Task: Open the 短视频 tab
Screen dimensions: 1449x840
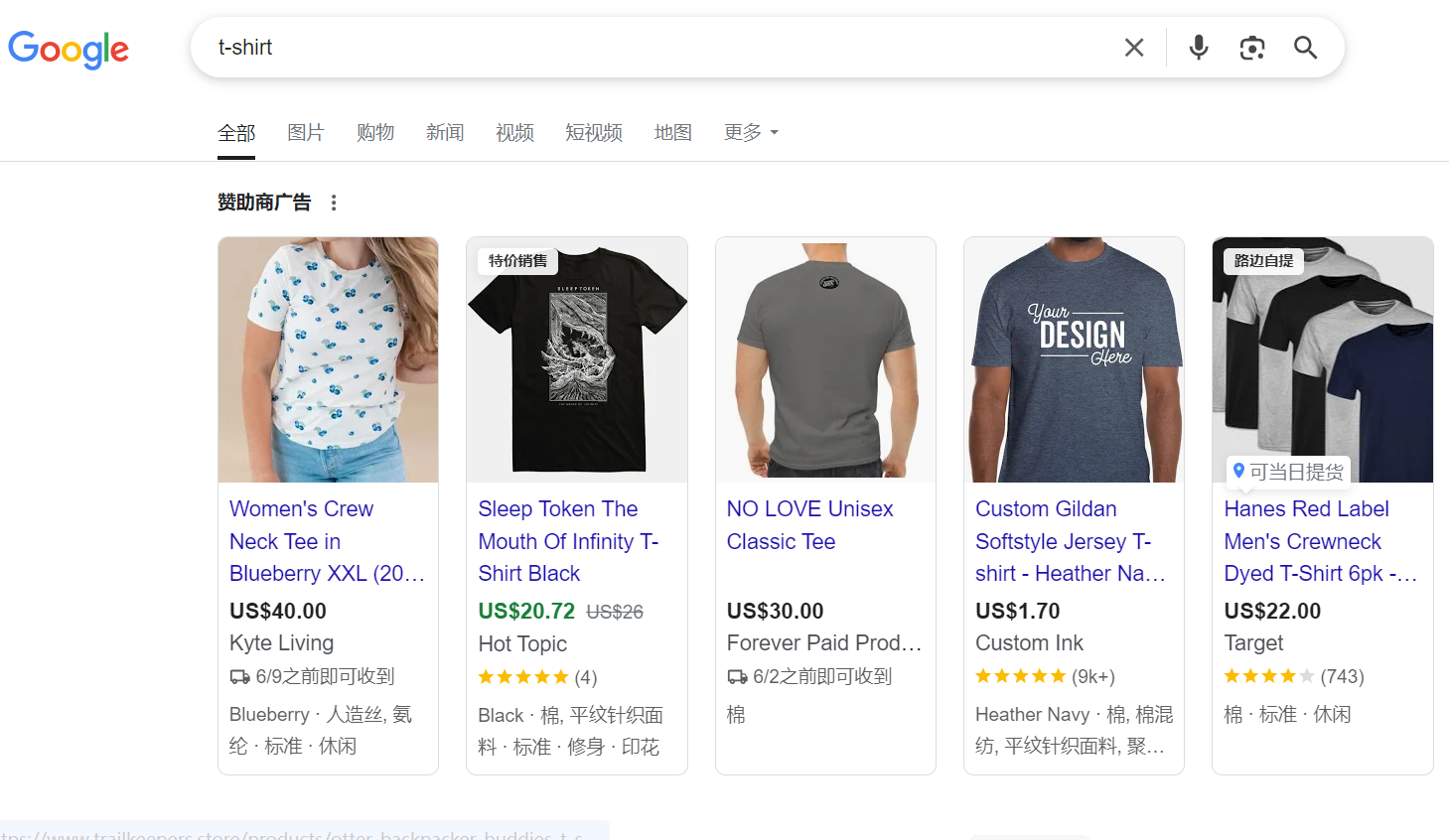Action: point(594,133)
